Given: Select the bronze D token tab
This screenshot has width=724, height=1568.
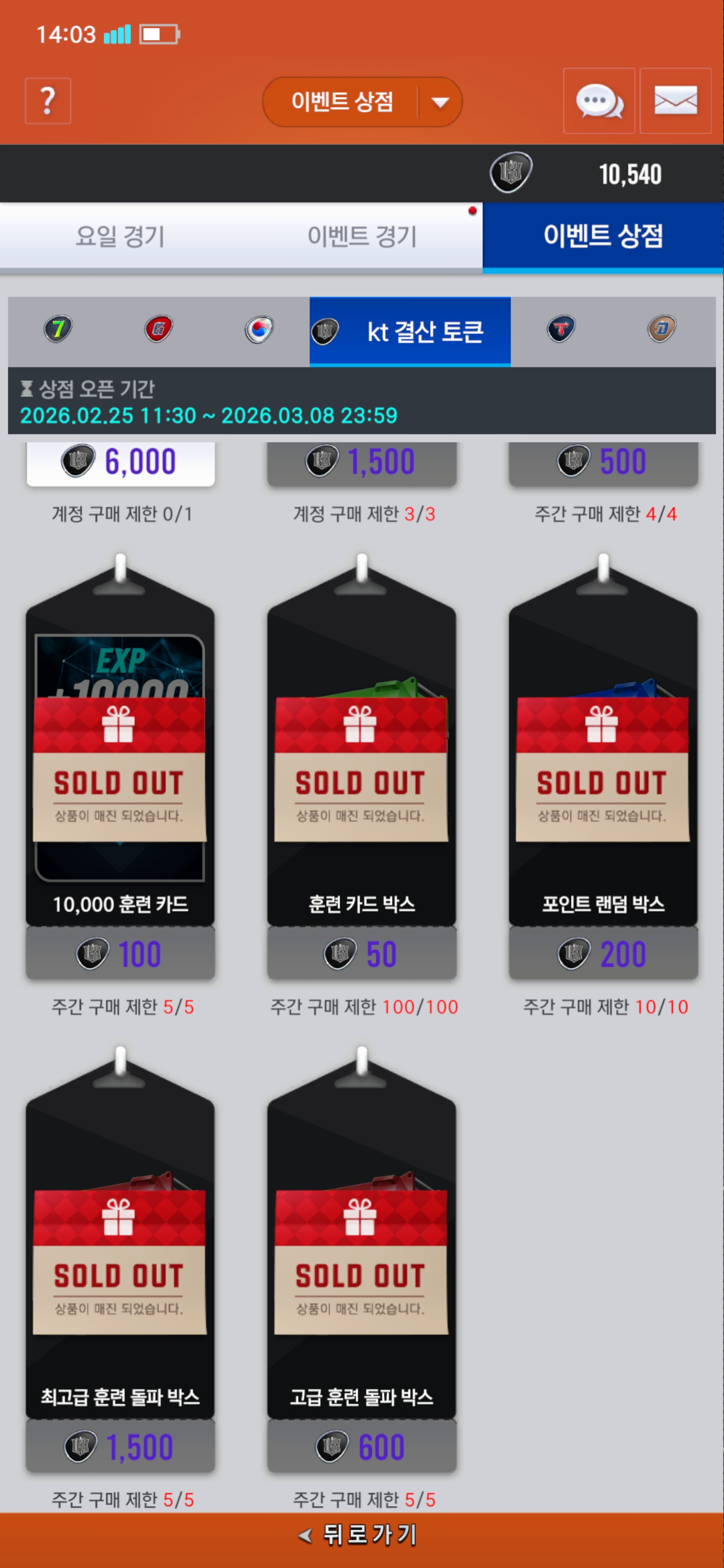Looking at the screenshot, I should click(661, 330).
